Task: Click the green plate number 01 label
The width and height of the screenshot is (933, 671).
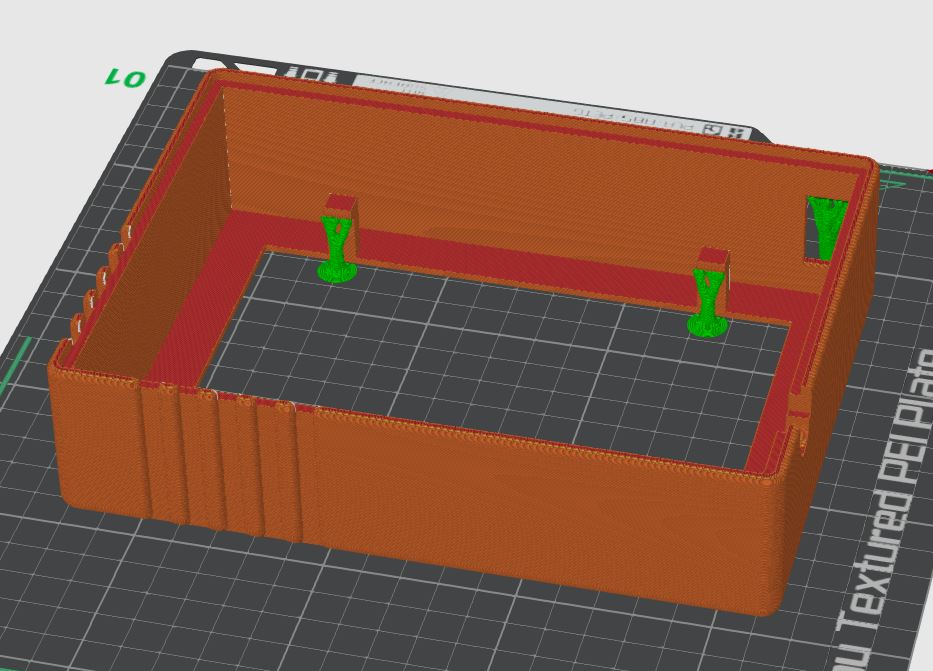Action: click(x=126, y=78)
